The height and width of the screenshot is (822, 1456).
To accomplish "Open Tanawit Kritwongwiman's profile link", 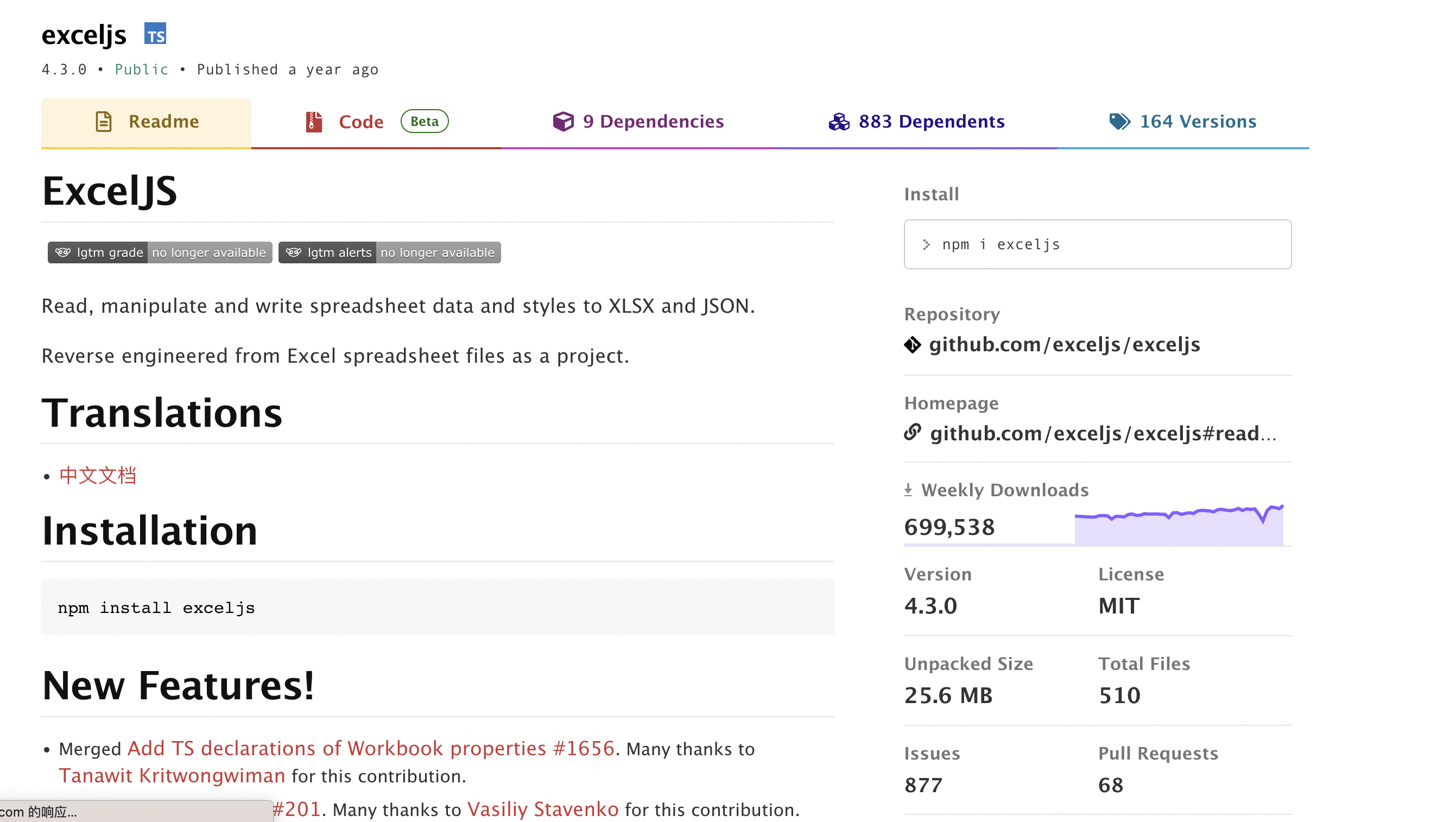I will [x=172, y=776].
